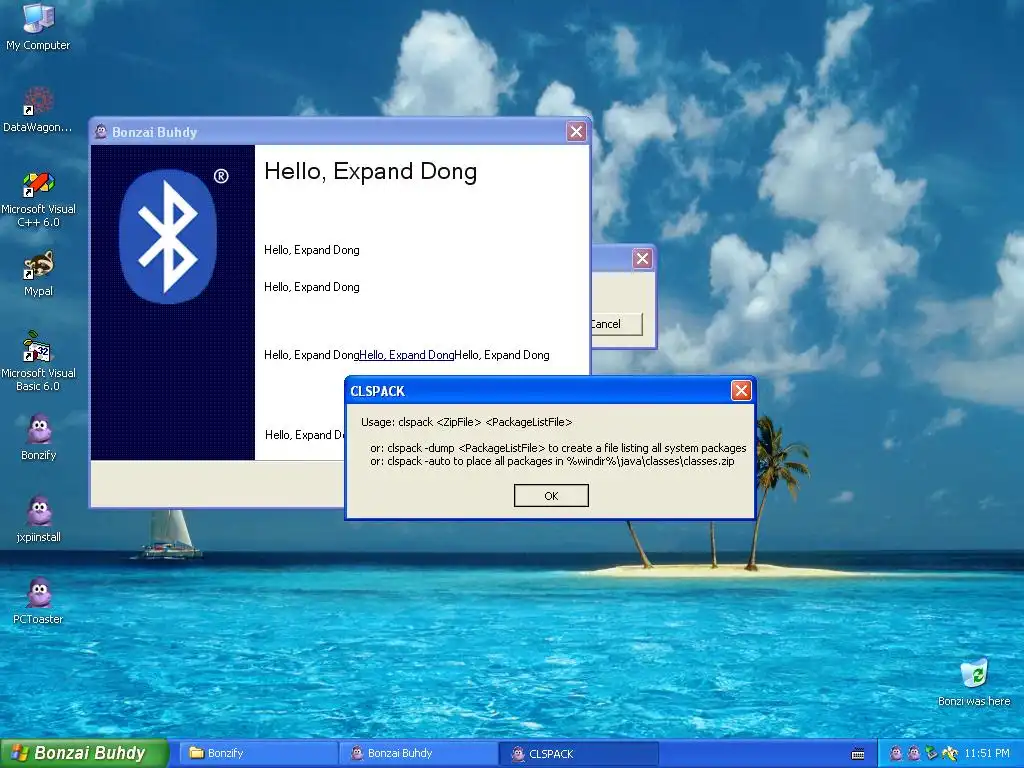
Task: Select the jxpiinstall desktop icon
Action: pos(39,519)
